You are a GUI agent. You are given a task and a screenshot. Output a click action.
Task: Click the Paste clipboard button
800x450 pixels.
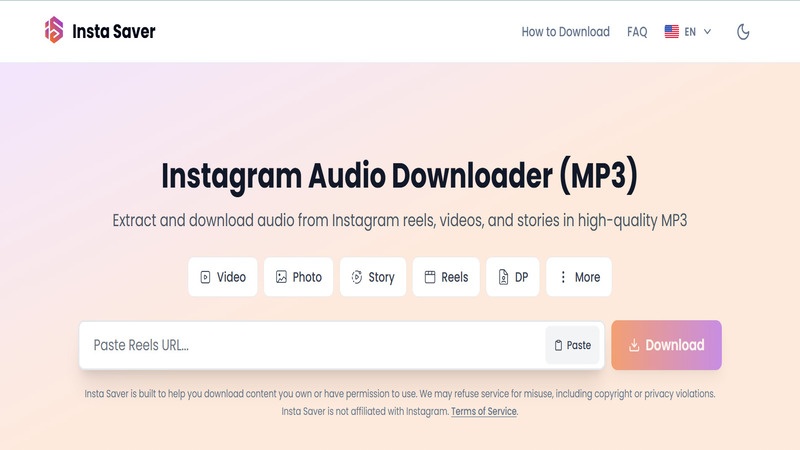coord(572,345)
